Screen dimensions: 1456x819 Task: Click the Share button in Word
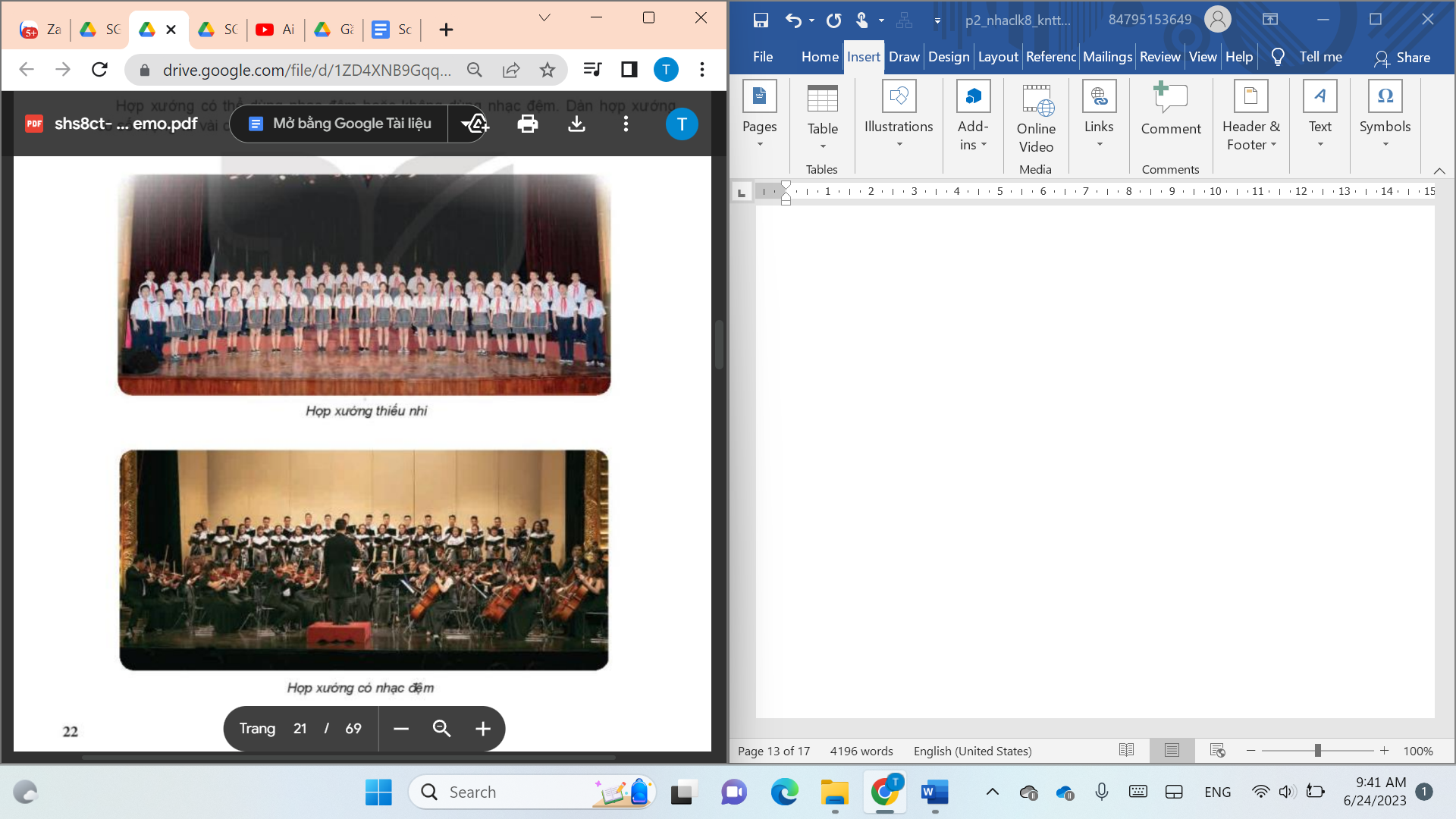coord(1403,58)
